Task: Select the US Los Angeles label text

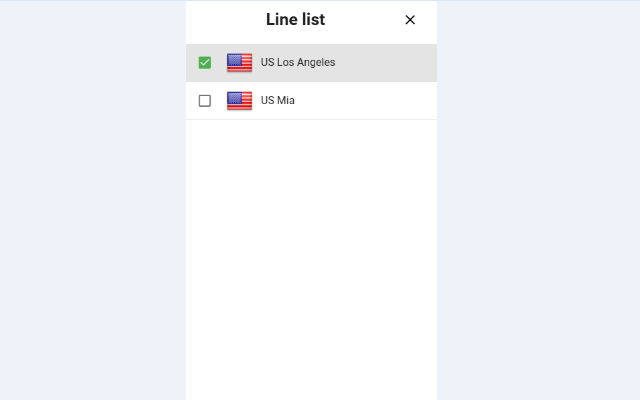Action: click(297, 63)
